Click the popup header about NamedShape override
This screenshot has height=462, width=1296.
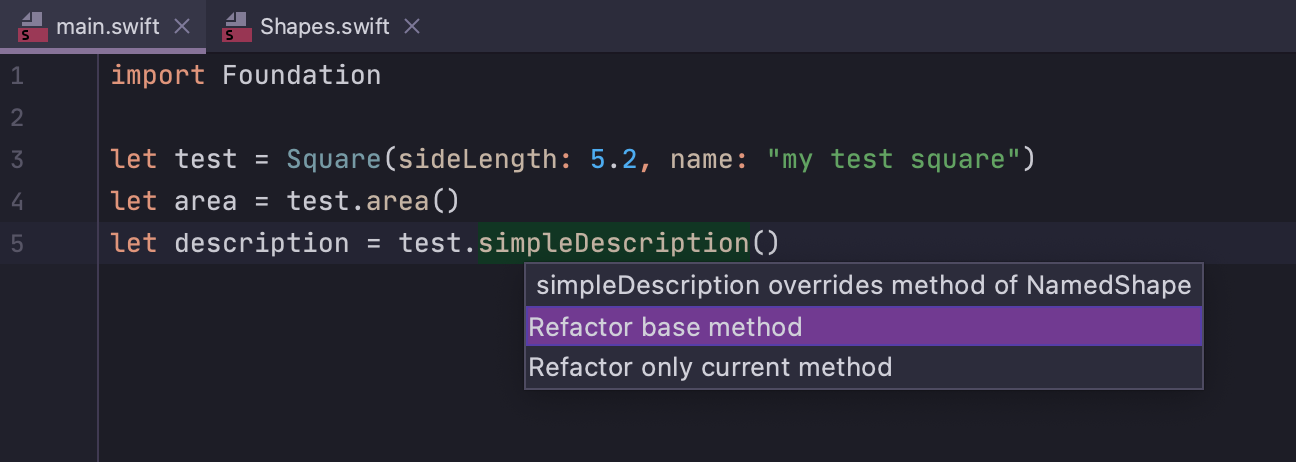pos(864,286)
